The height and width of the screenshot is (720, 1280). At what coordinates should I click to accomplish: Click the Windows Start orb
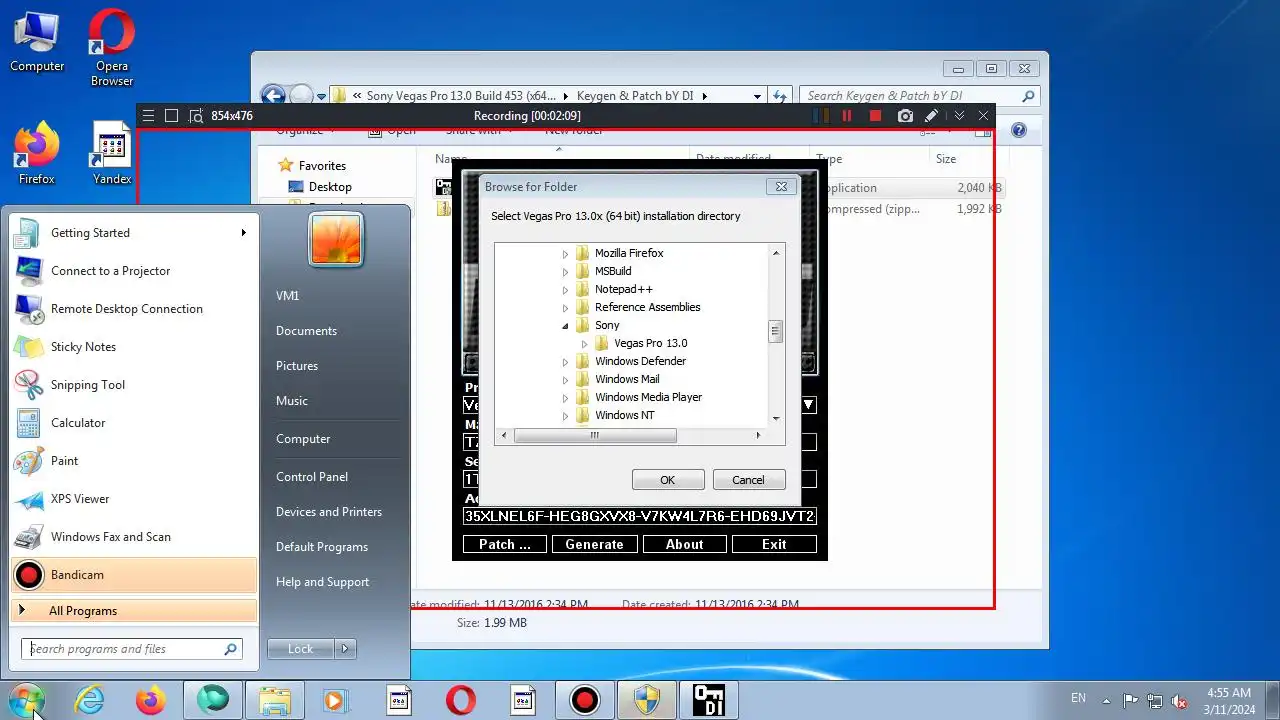pos(25,700)
